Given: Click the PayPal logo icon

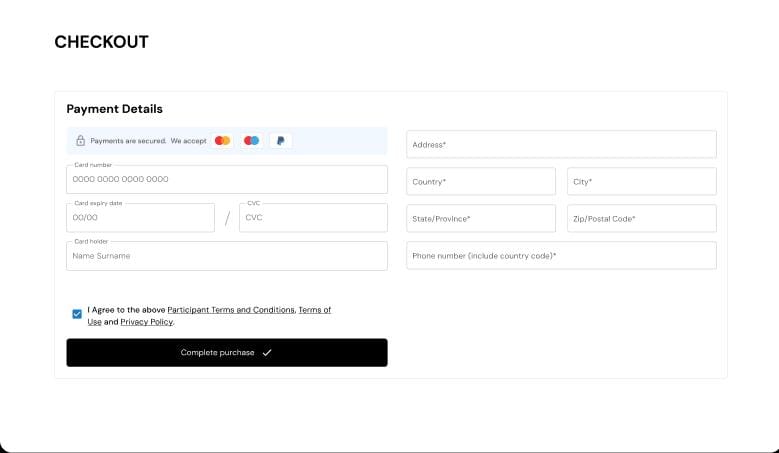Looking at the screenshot, I should [x=281, y=141].
